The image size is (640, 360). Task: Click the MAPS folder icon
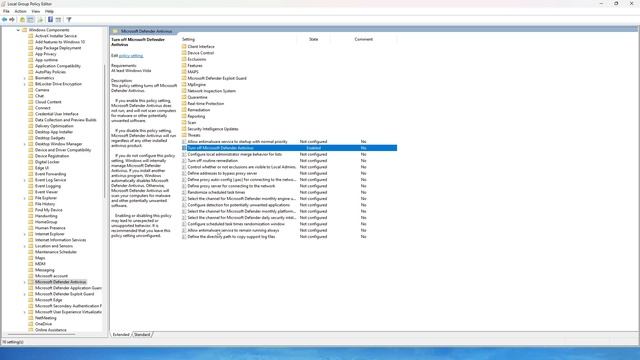click(184, 72)
